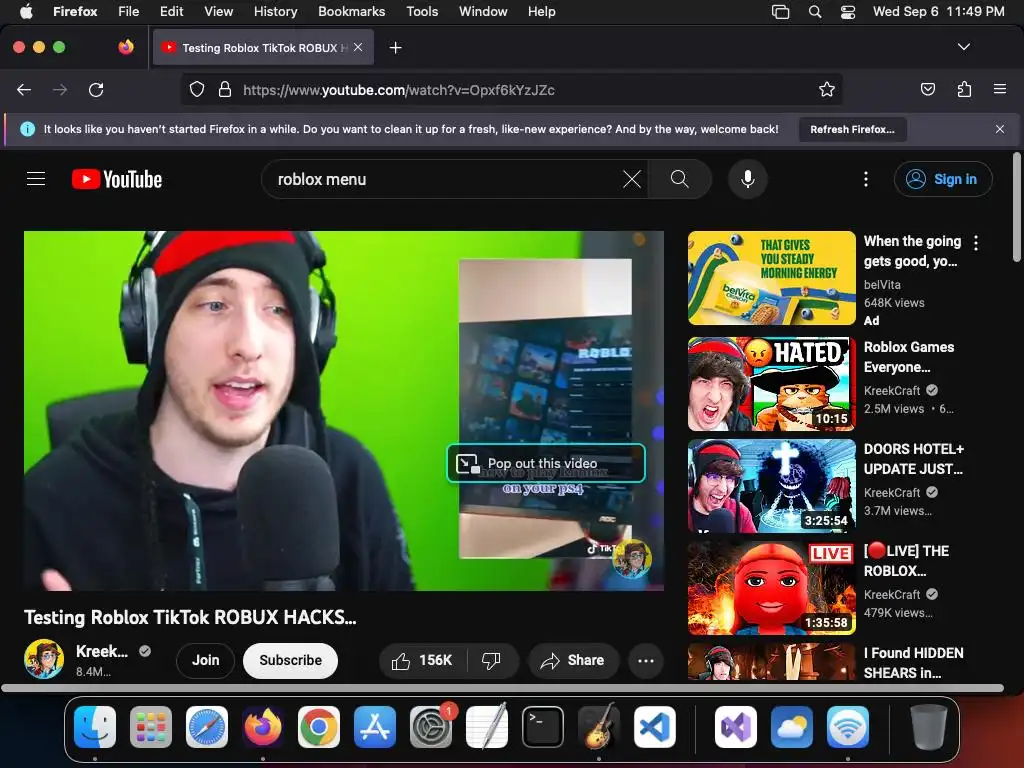The image size is (1024, 768).
Task: Click the Firefox URL address bar
Action: point(511,89)
